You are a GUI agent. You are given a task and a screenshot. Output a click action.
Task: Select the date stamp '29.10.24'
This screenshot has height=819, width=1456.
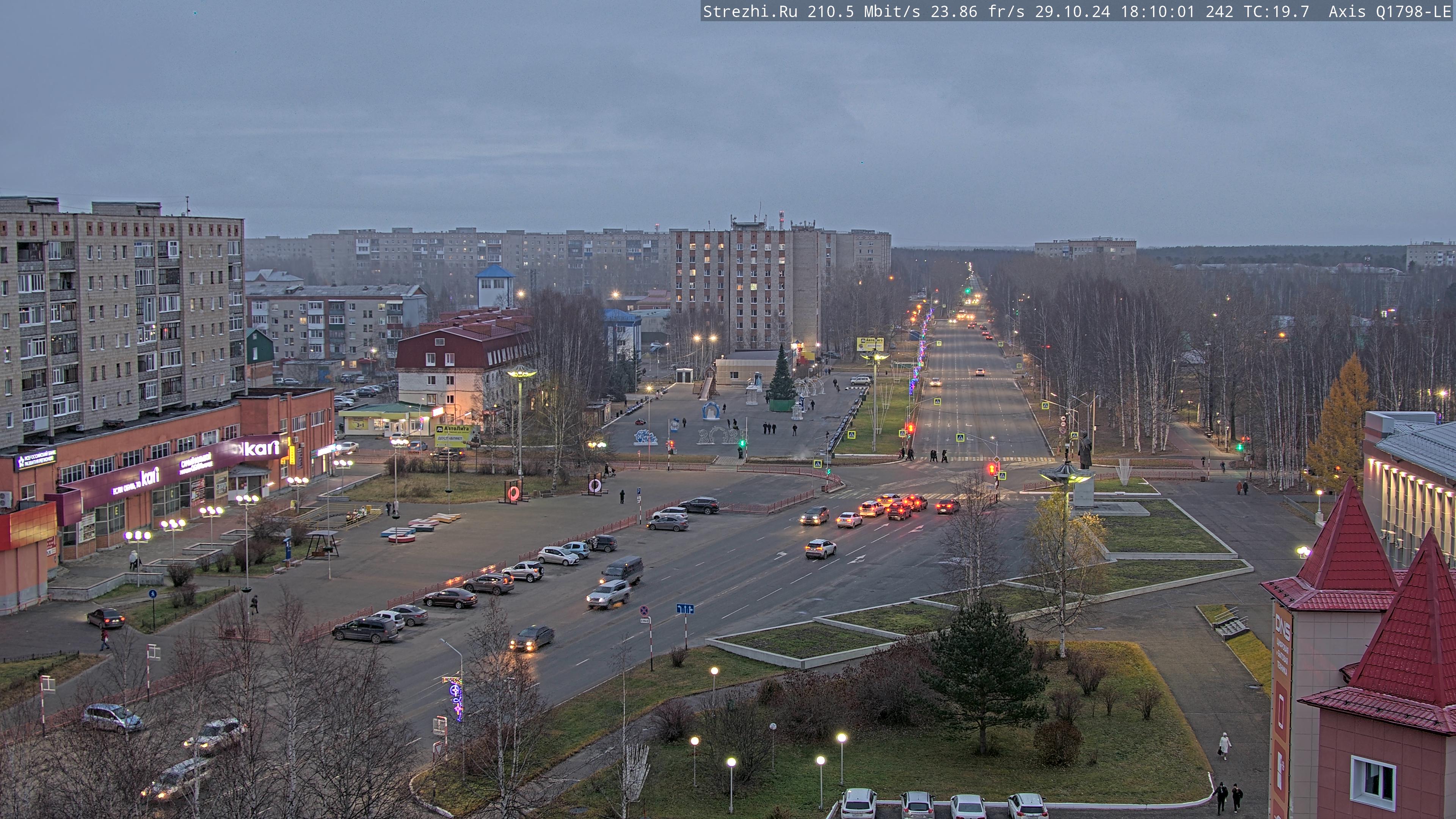(1073, 12)
